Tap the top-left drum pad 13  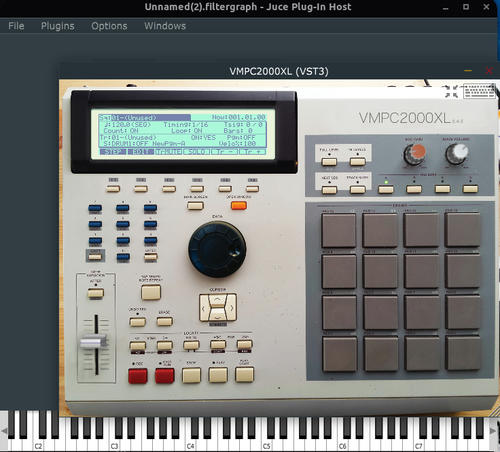tap(339, 230)
